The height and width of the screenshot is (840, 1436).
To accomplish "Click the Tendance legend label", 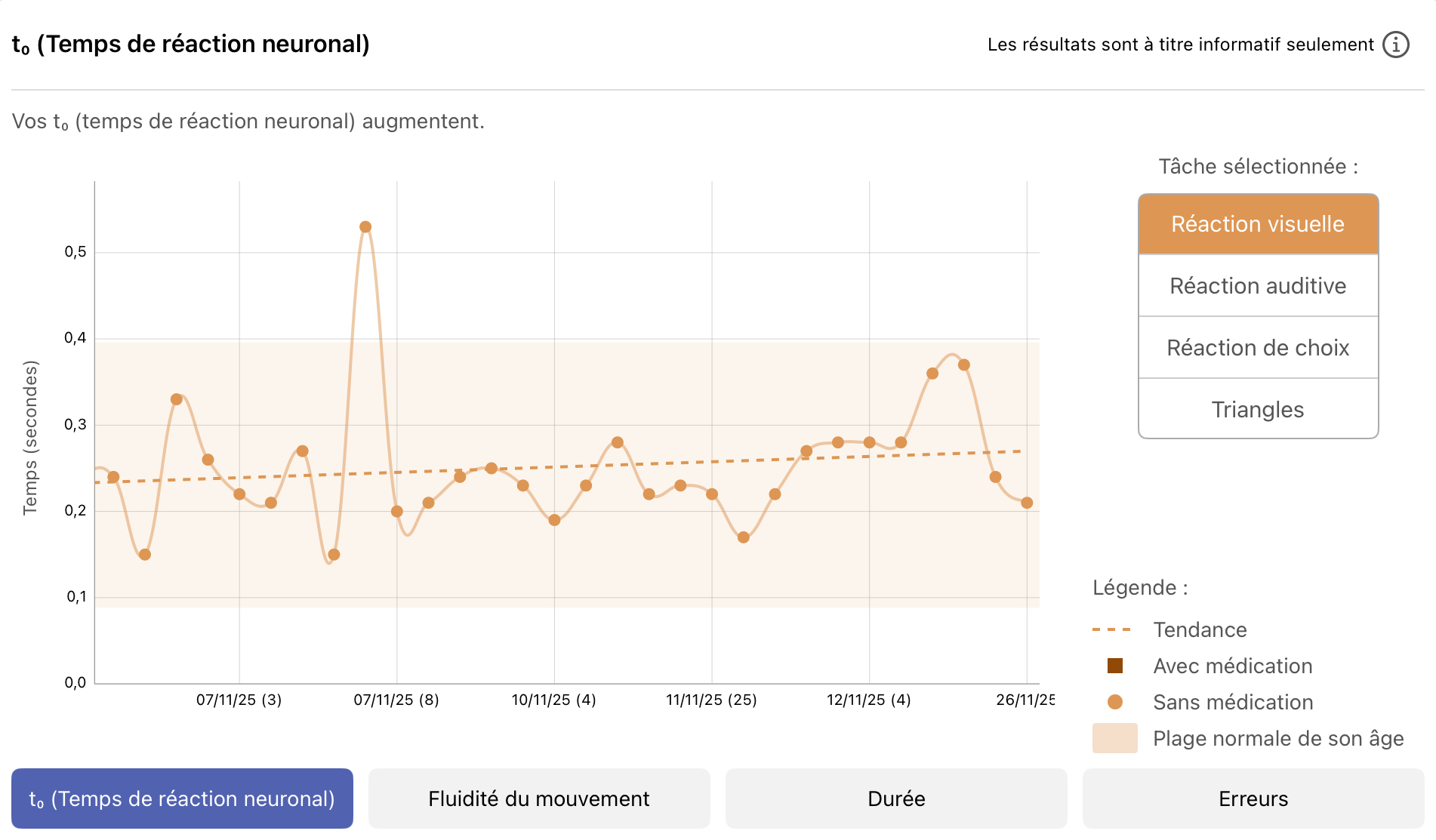I will point(1200,629).
